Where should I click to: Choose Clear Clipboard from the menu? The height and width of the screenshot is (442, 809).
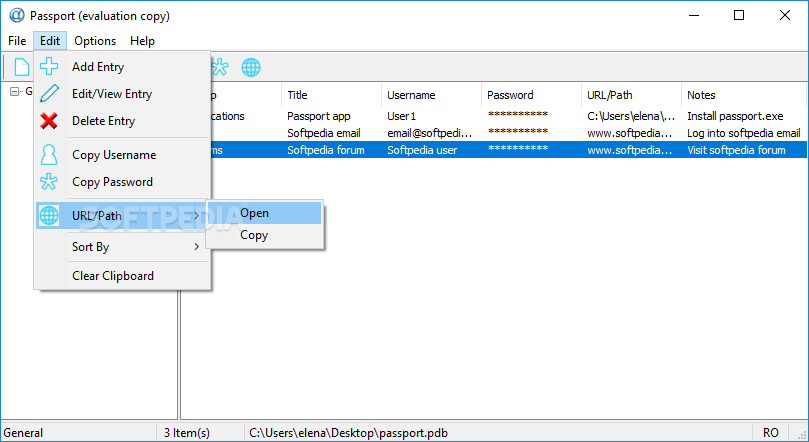pyautogui.click(x=123, y=275)
